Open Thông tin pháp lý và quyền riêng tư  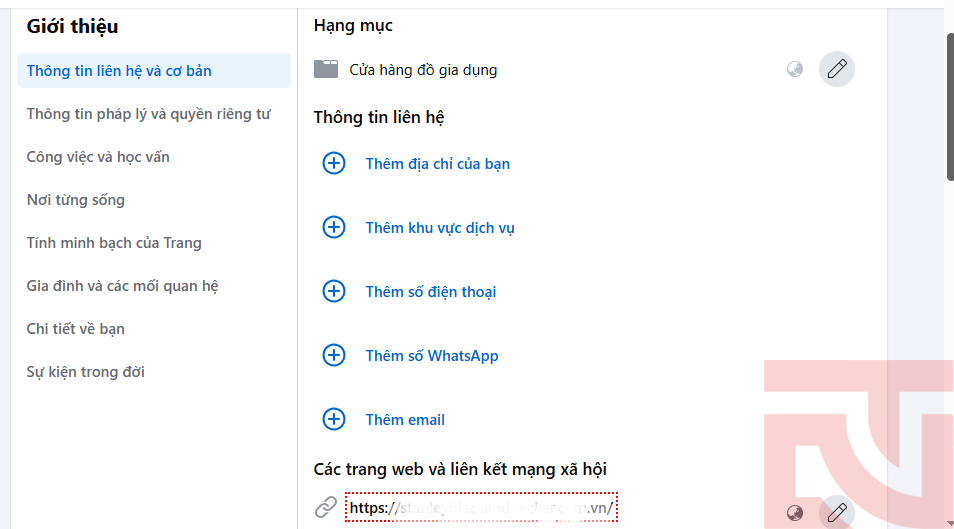point(148,114)
